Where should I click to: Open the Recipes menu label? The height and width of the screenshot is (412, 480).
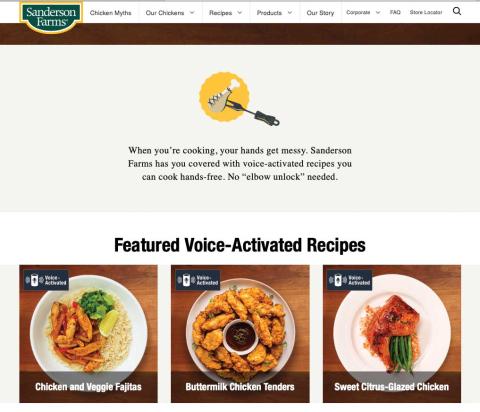[x=220, y=13]
